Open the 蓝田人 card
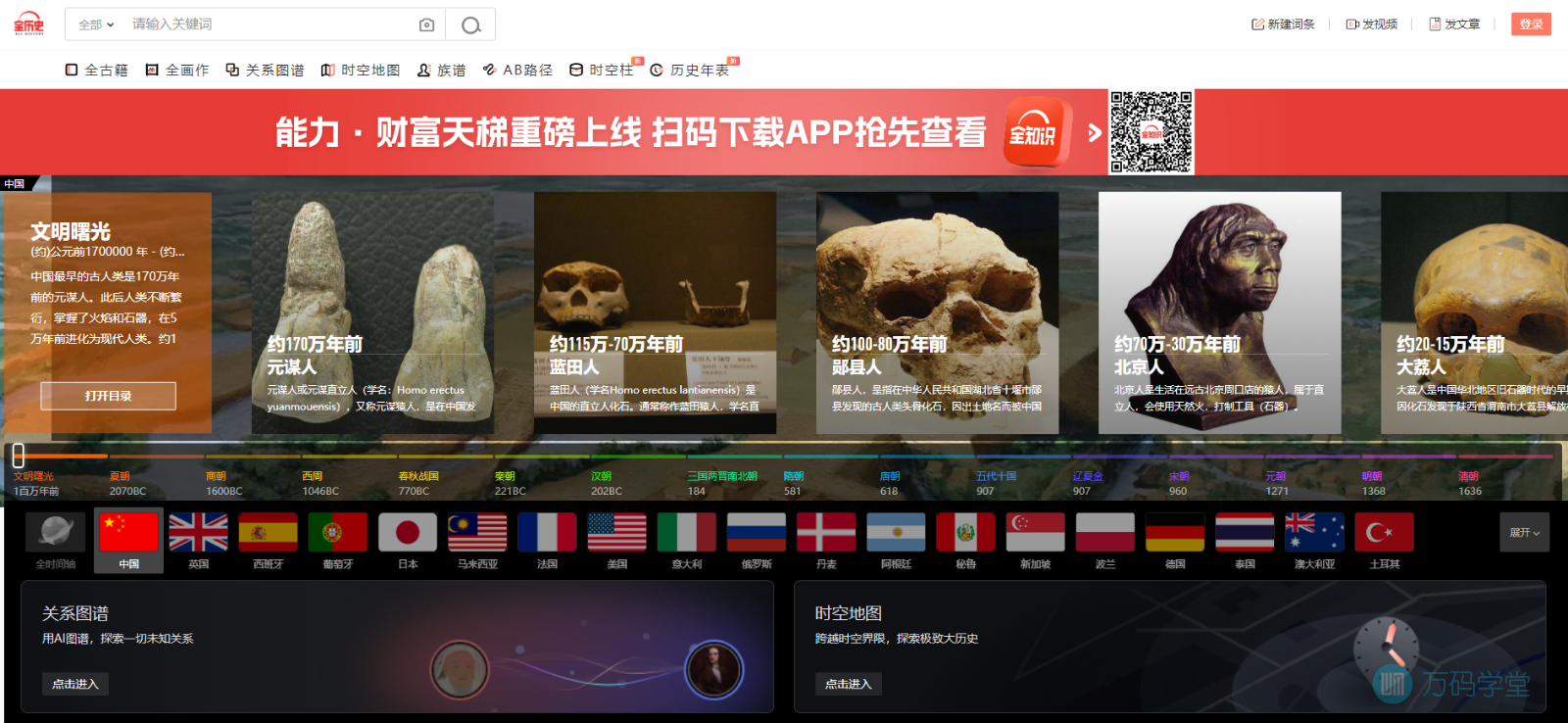The image size is (1568, 723). point(655,313)
